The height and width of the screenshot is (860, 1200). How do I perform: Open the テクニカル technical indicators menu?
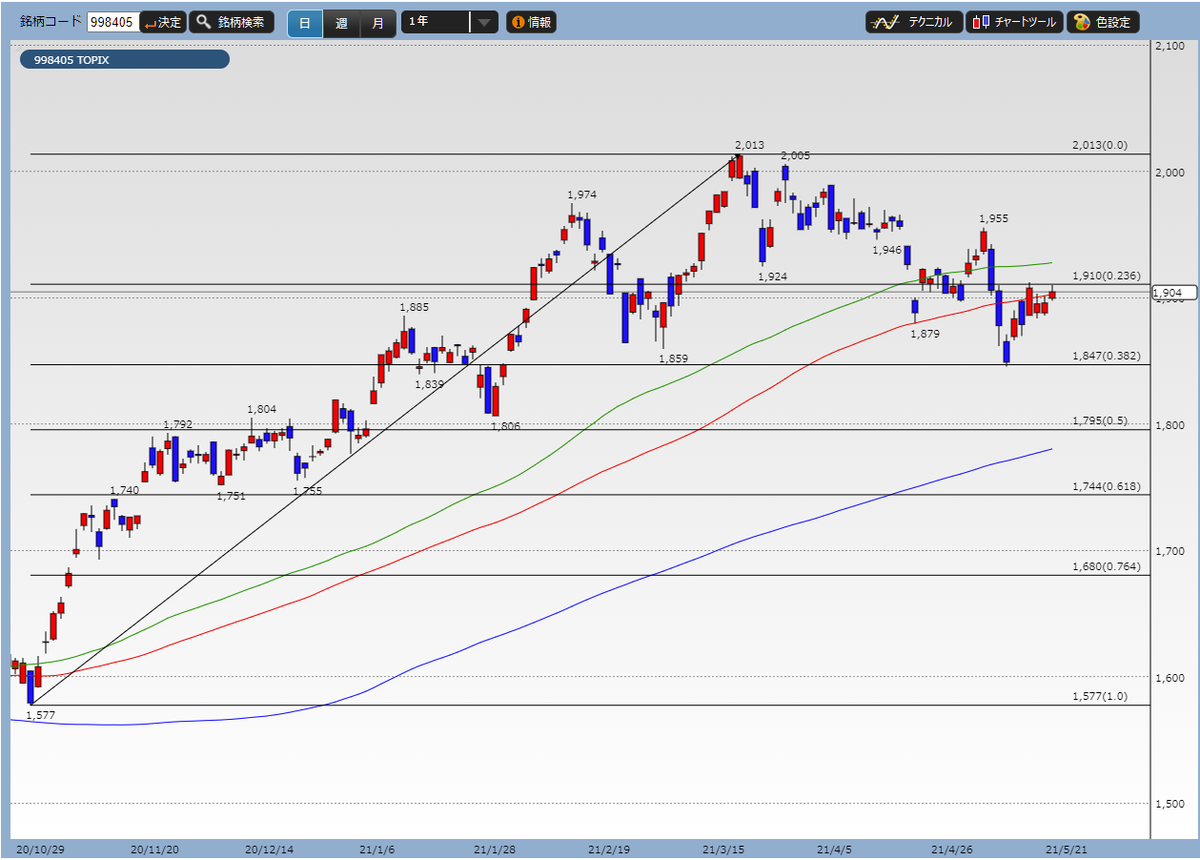click(x=914, y=22)
